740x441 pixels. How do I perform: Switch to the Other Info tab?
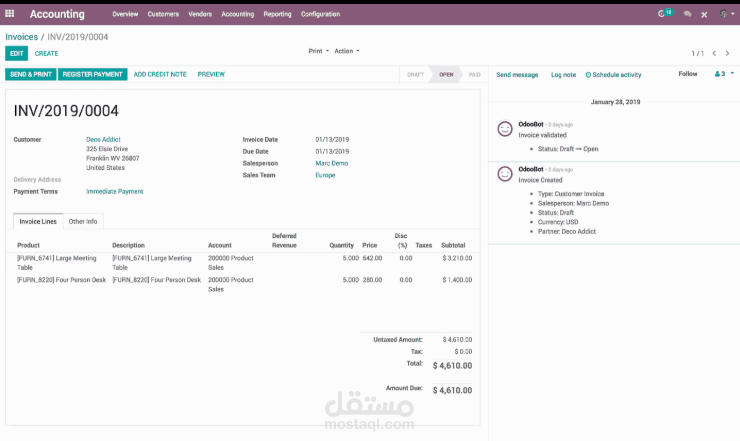point(83,221)
